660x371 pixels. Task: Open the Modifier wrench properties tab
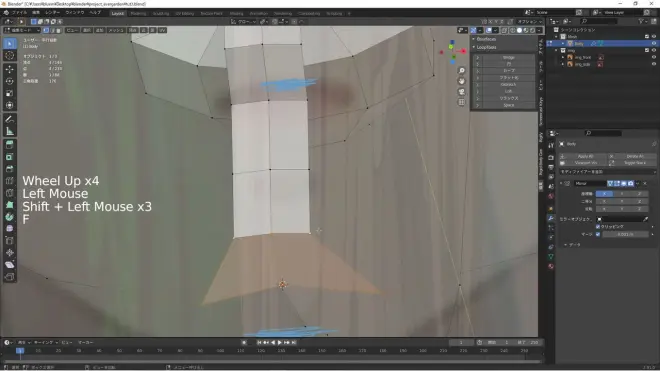pyautogui.click(x=551, y=218)
